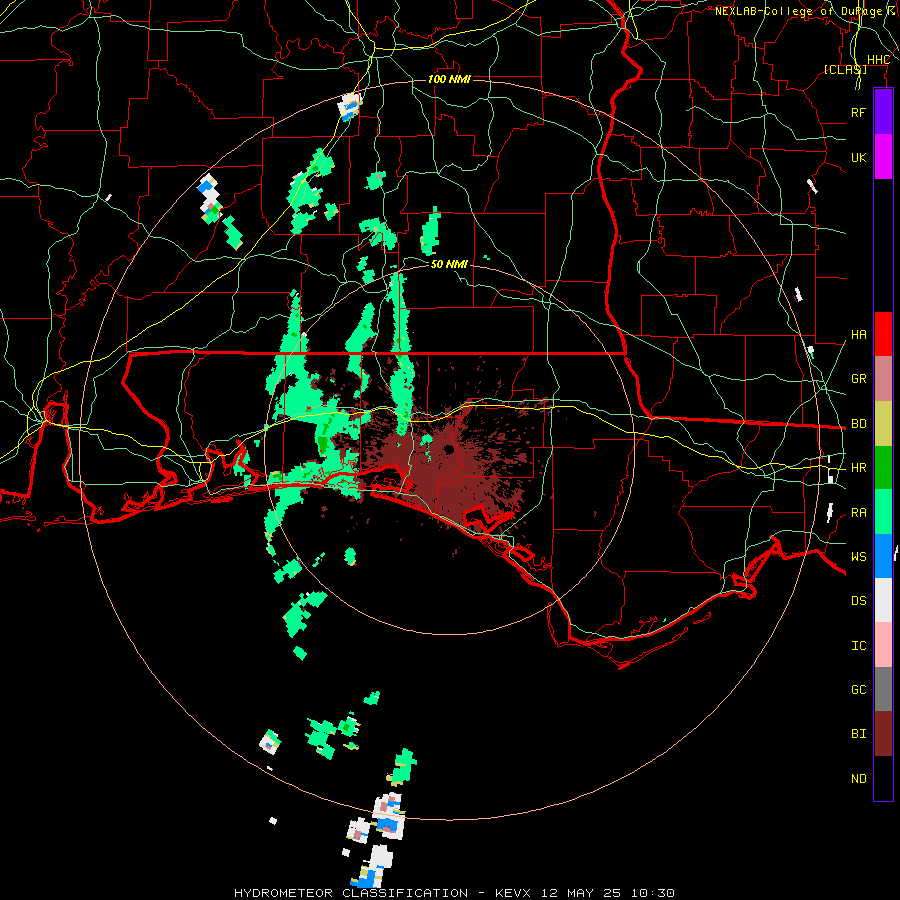
Task: Click the WS legend label
Action: tap(858, 557)
